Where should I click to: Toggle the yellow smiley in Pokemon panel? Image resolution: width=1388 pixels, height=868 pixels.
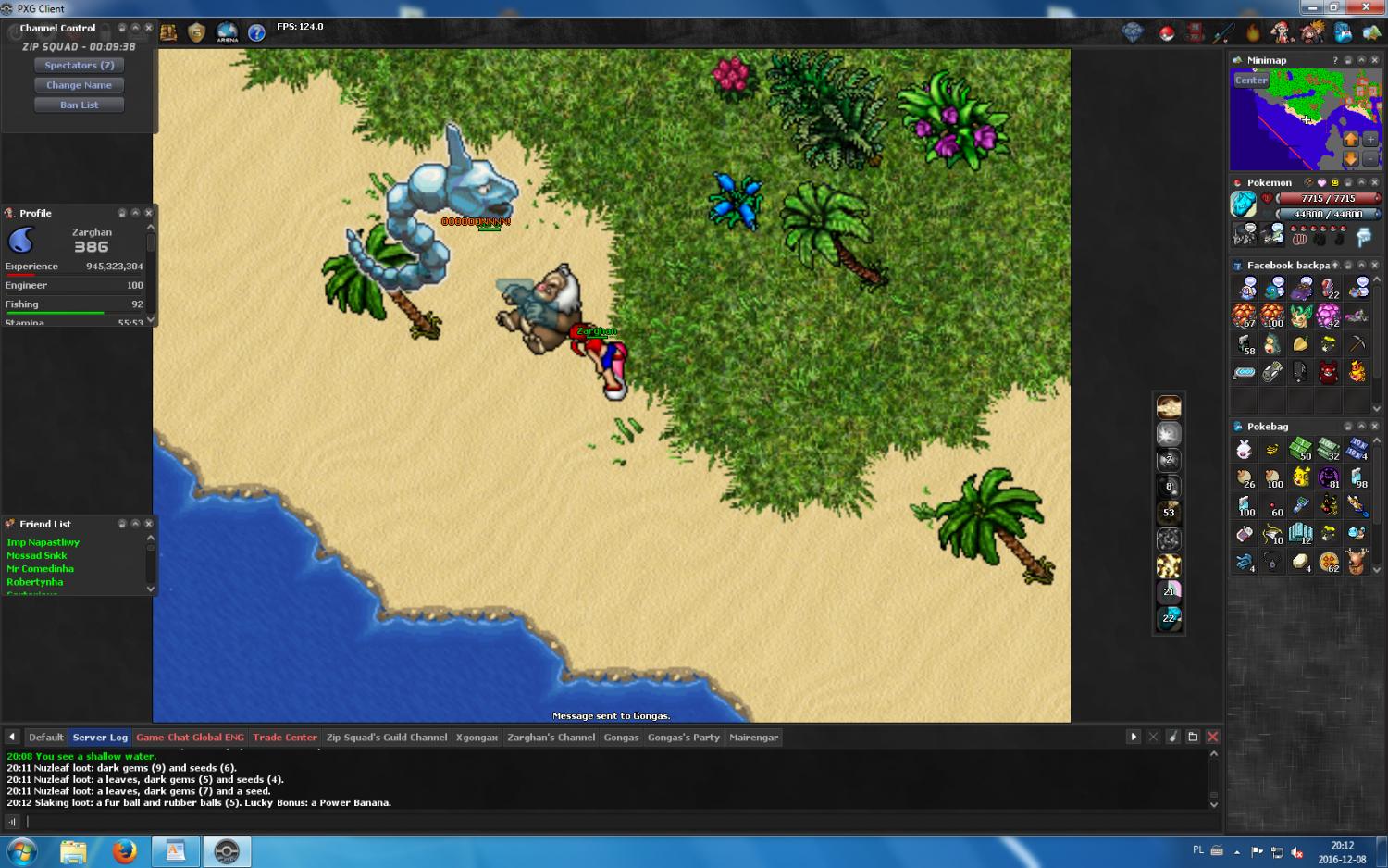pos(1334,182)
